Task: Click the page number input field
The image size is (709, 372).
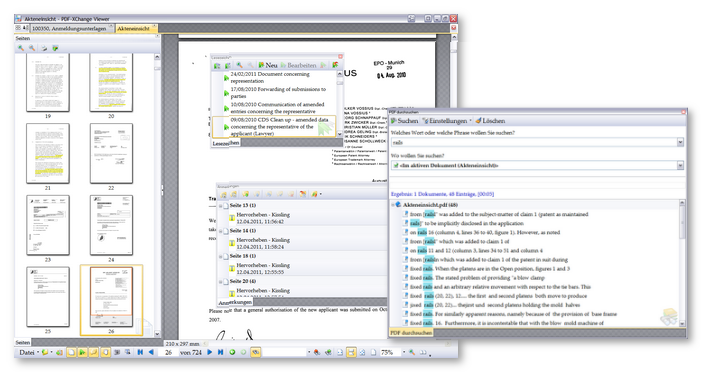Action: (168, 352)
